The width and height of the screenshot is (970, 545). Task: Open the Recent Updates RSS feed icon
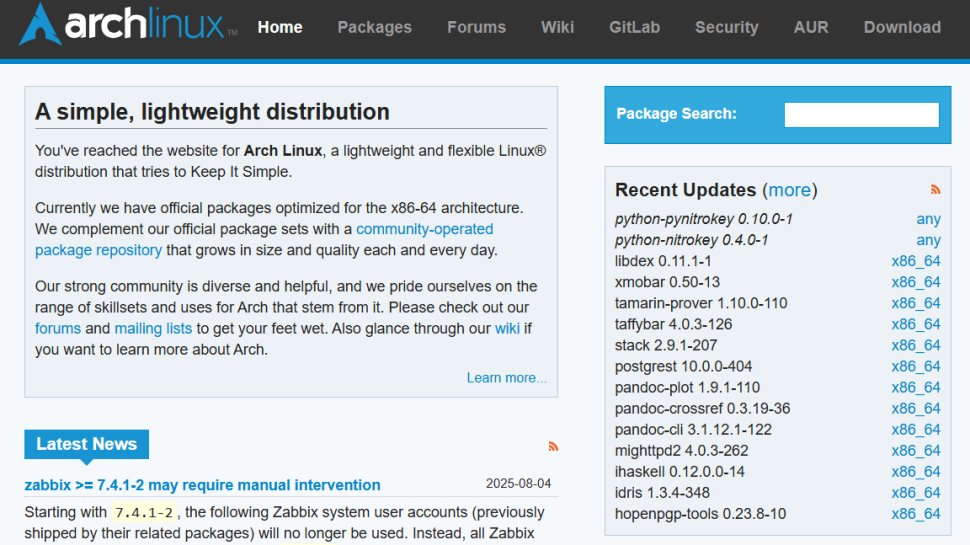[935, 189]
